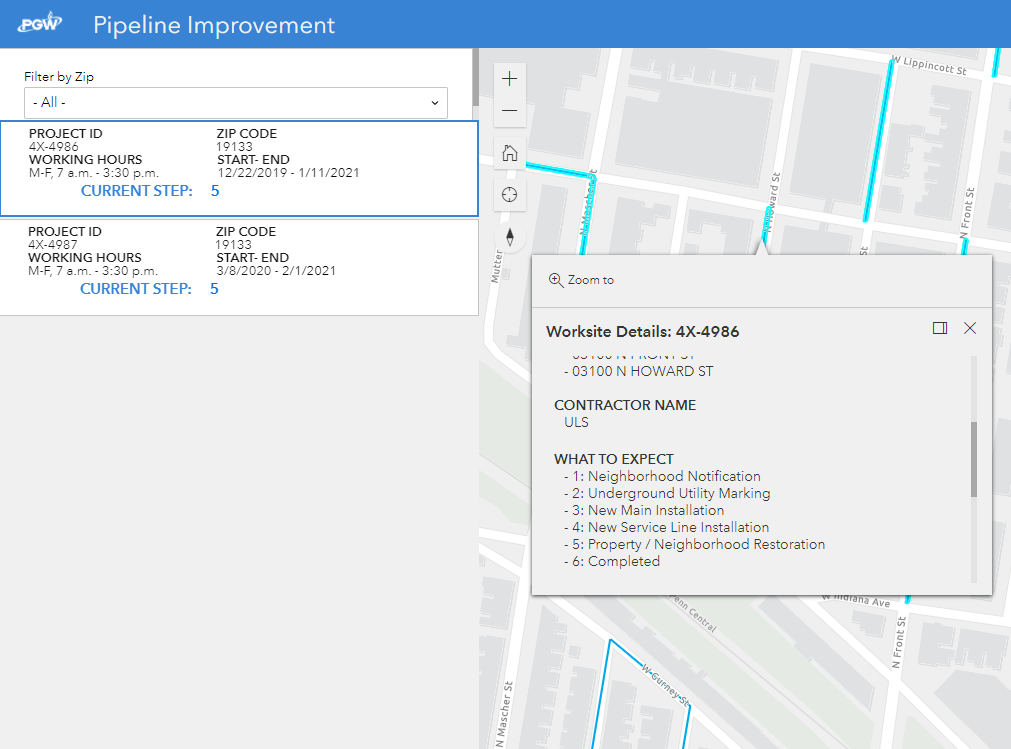This screenshot has height=749, width=1011.
Task: Close the Worksite Details popup
Action: click(x=969, y=328)
